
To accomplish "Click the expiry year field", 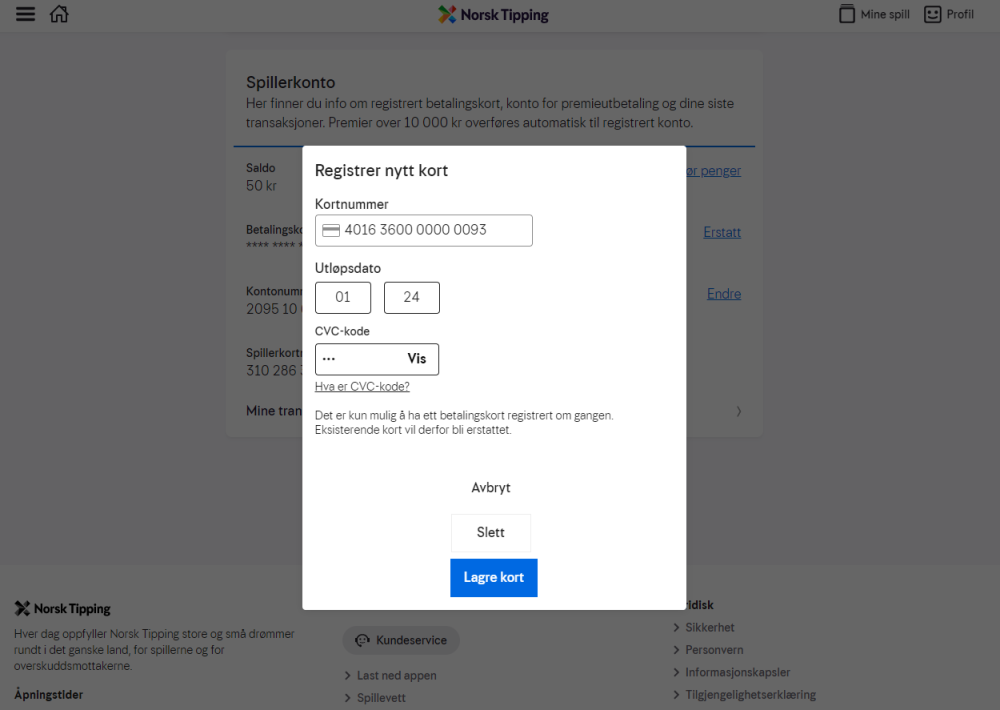I will [411, 298].
